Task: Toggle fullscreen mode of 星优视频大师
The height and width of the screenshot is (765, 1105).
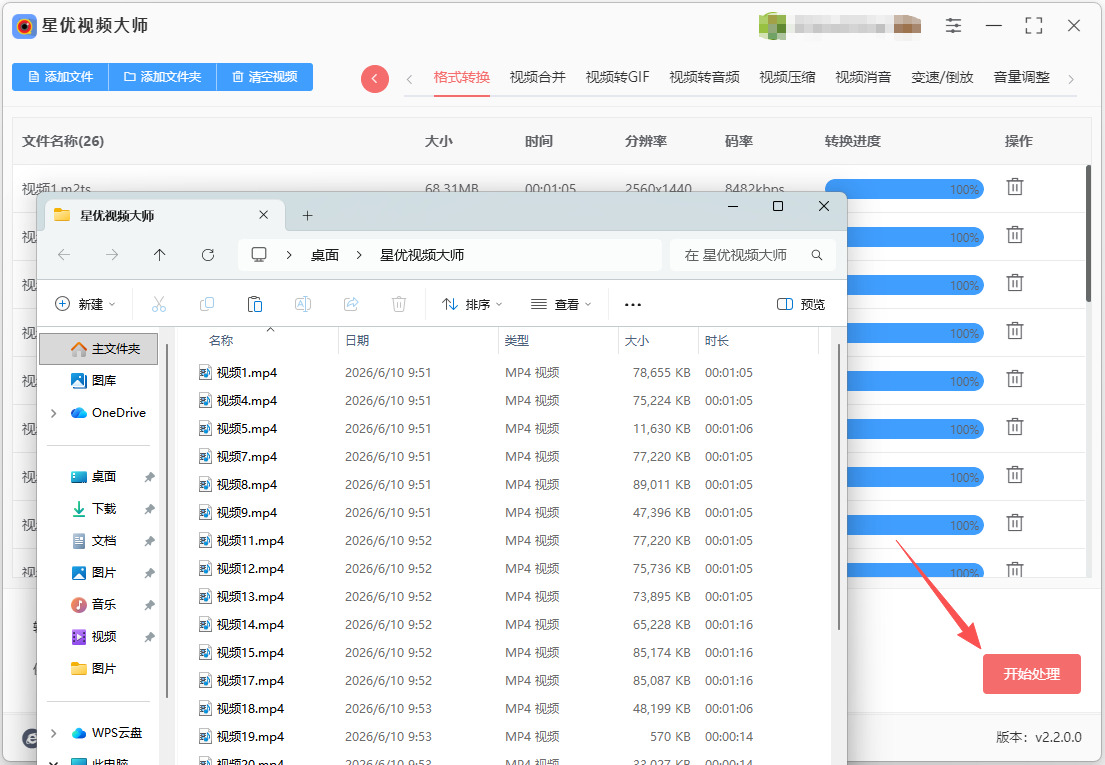Action: click(x=1034, y=26)
